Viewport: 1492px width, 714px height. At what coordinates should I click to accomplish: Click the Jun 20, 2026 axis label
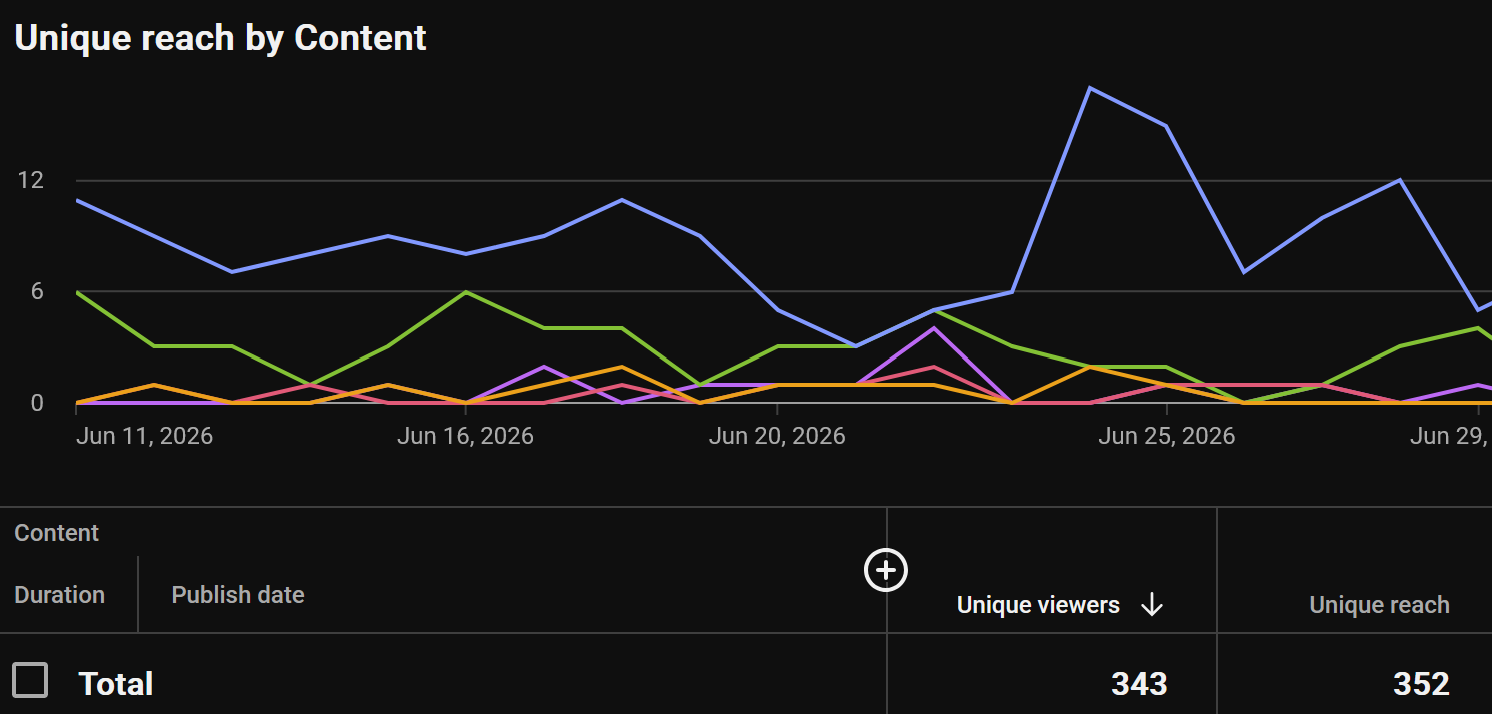point(777,437)
